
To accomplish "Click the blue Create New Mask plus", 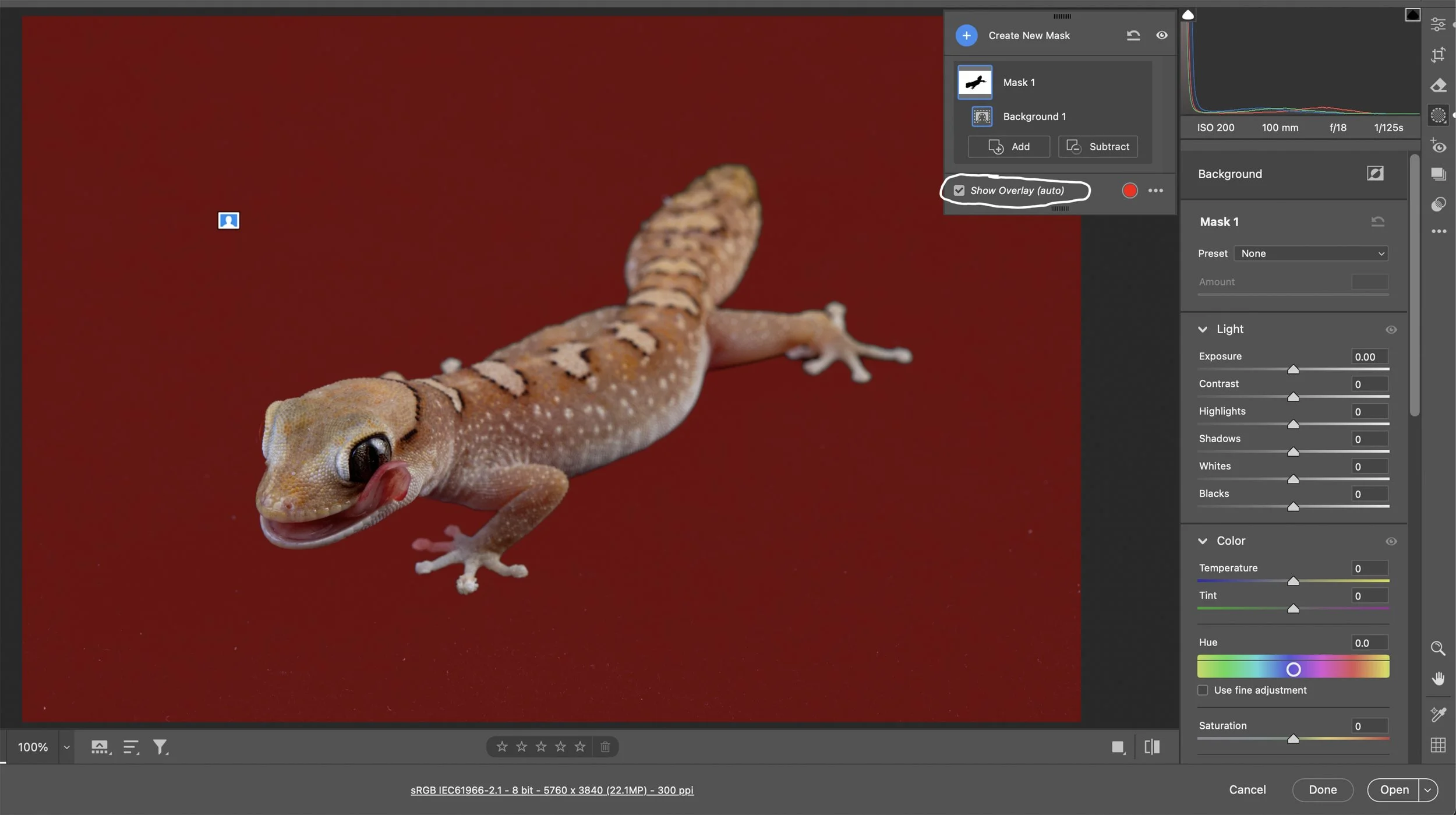I will [966, 36].
